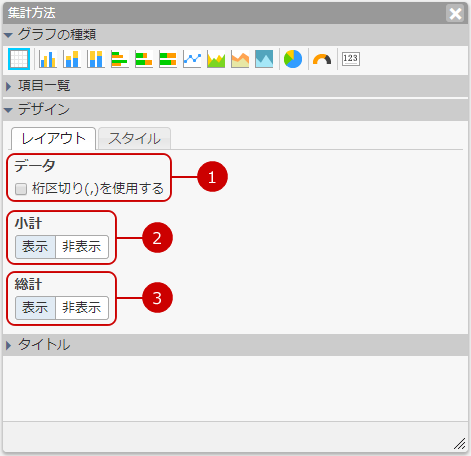This screenshot has height=456, width=471.
Task: Select the horizontal bar chart icon
Action: point(120,59)
